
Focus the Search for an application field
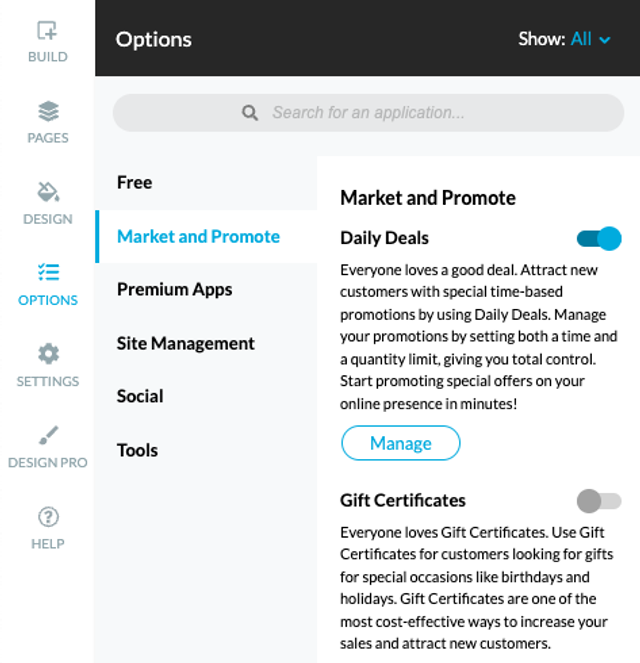coord(368,113)
